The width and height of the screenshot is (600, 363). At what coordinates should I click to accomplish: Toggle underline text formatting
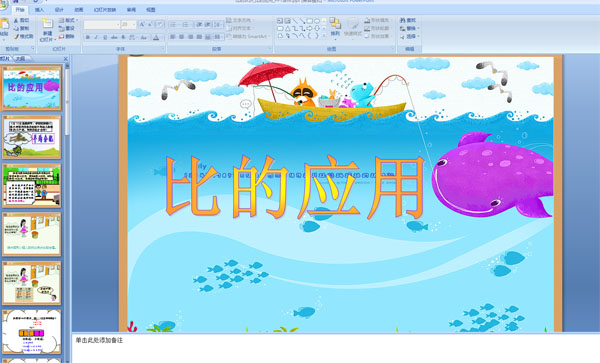[x=105, y=37]
